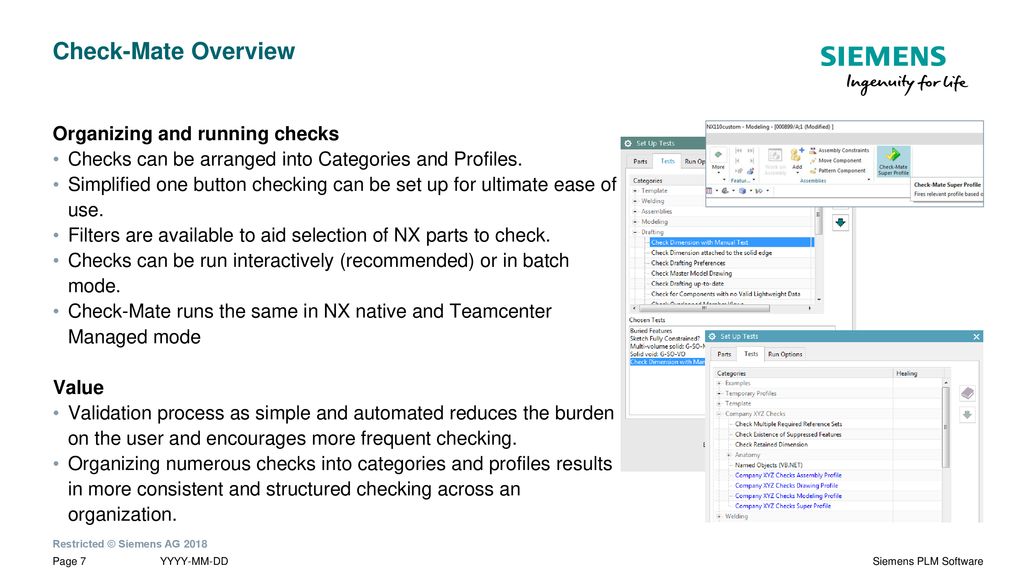Viewport: 1024px width, 576px height.
Task: Select 'Check for Components with no Valid Lightweight Data'
Action: 725,294
